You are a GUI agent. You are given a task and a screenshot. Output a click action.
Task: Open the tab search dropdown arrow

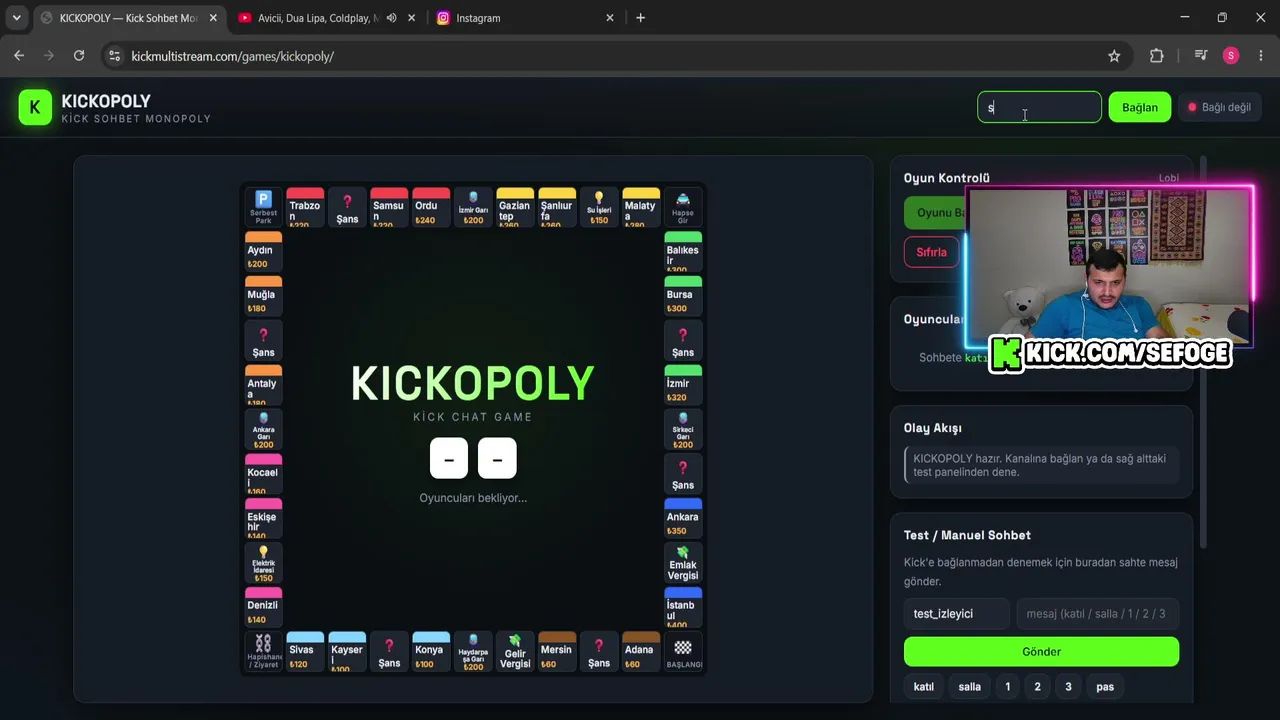point(16,18)
